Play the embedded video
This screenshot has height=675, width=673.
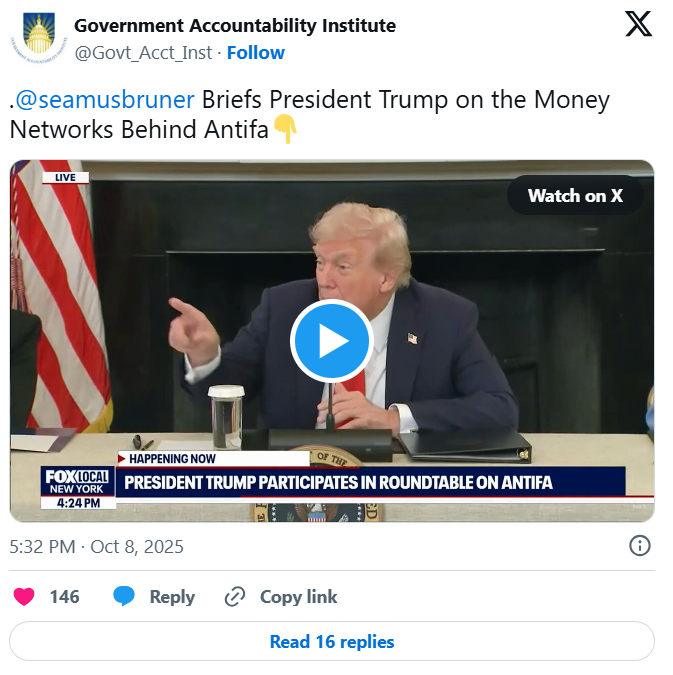point(332,341)
